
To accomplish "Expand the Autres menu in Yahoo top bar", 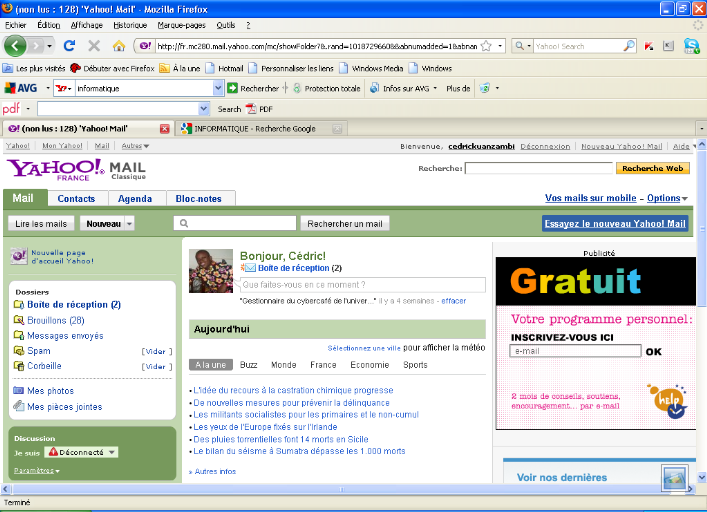I will click(135, 146).
